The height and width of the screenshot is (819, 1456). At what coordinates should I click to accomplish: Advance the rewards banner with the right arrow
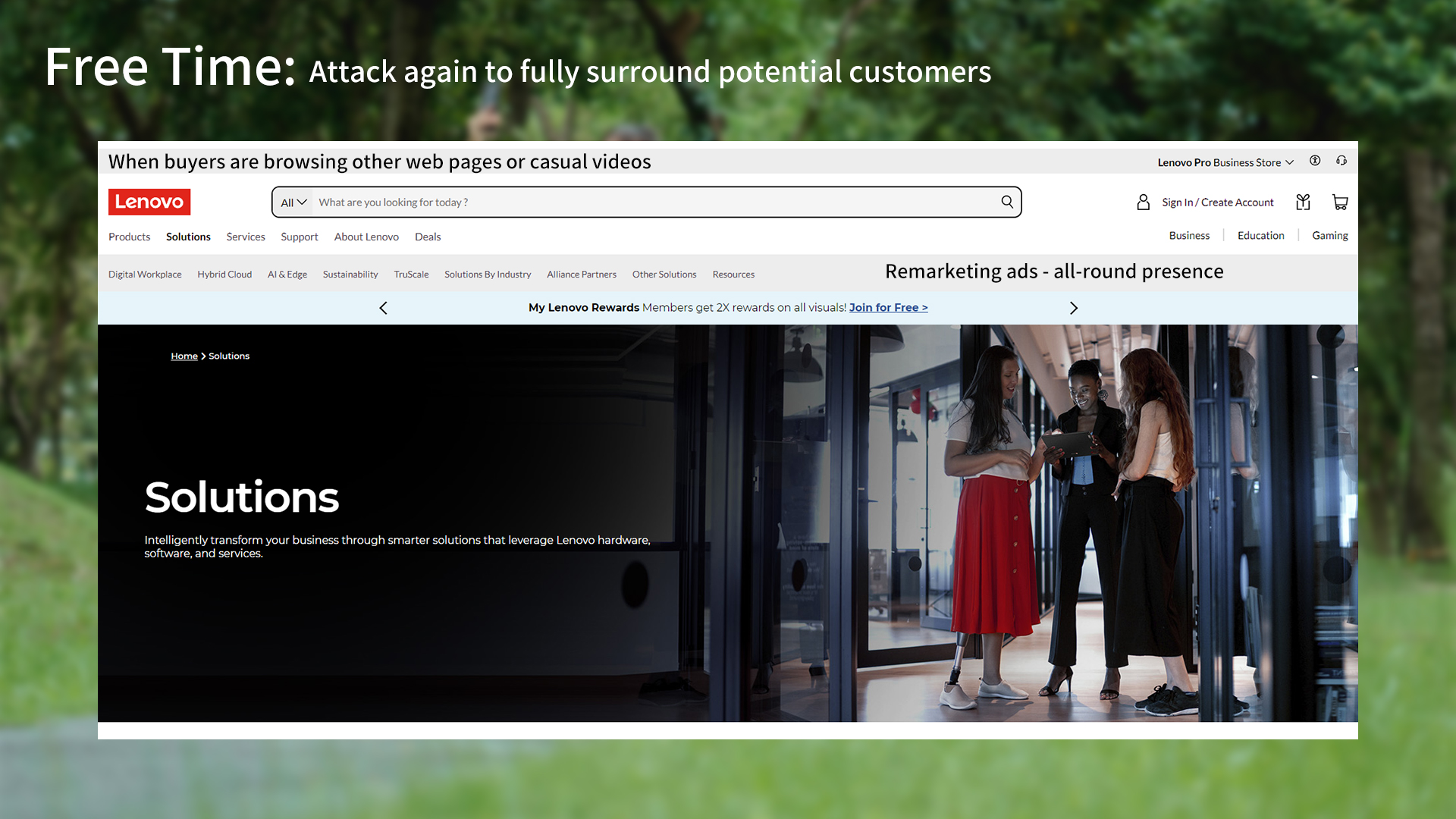pyautogui.click(x=1074, y=308)
